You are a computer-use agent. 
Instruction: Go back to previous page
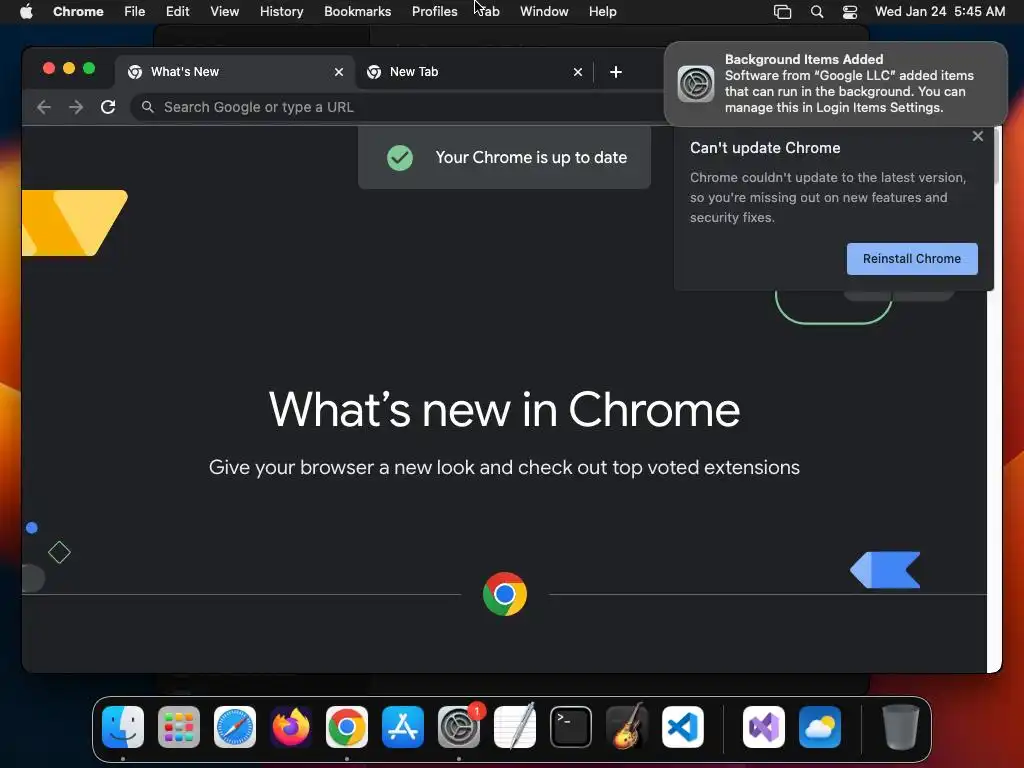[x=44, y=107]
